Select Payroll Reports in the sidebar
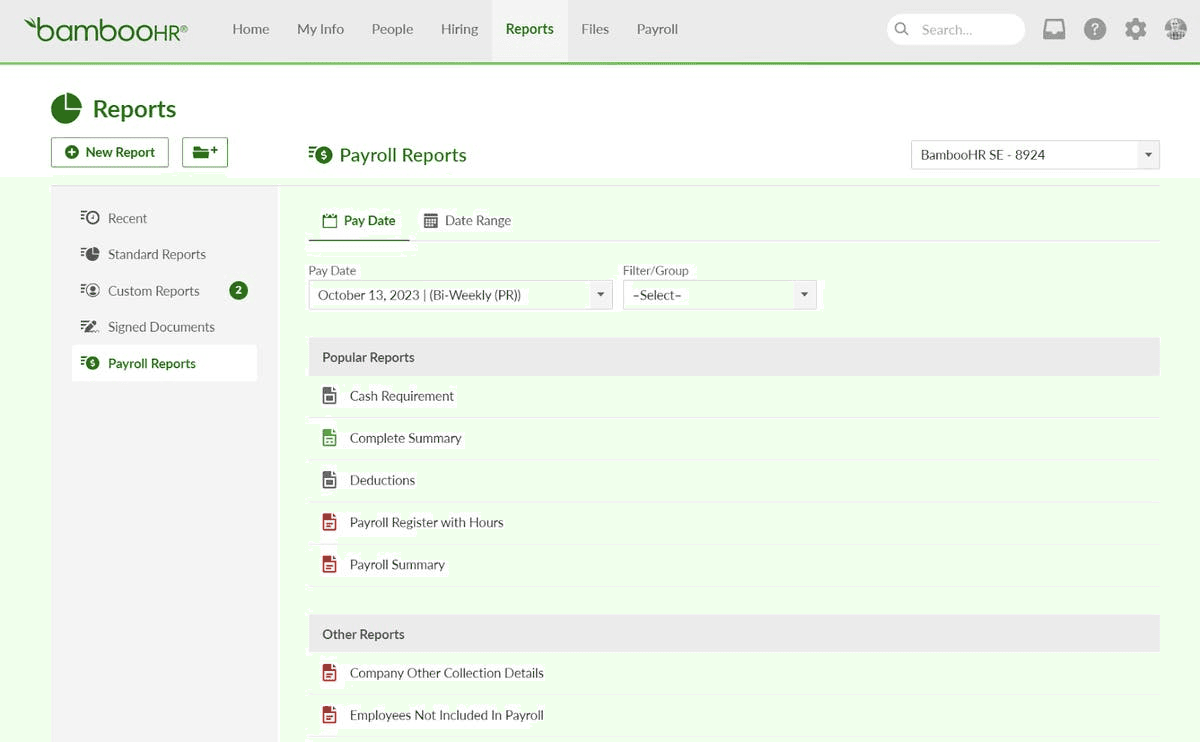This screenshot has width=1200, height=742. [164, 363]
